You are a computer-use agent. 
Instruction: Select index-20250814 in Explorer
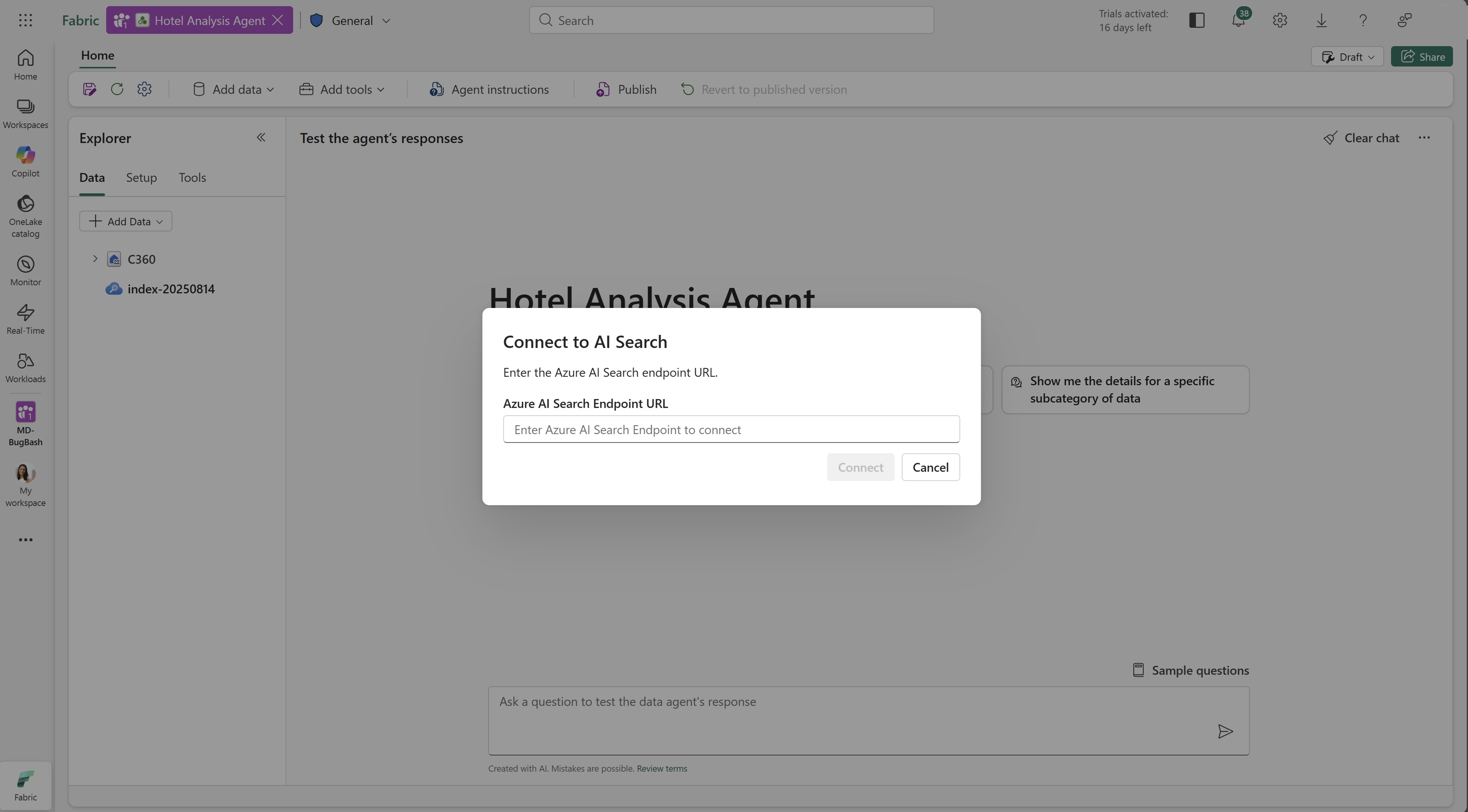[x=170, y=289]
